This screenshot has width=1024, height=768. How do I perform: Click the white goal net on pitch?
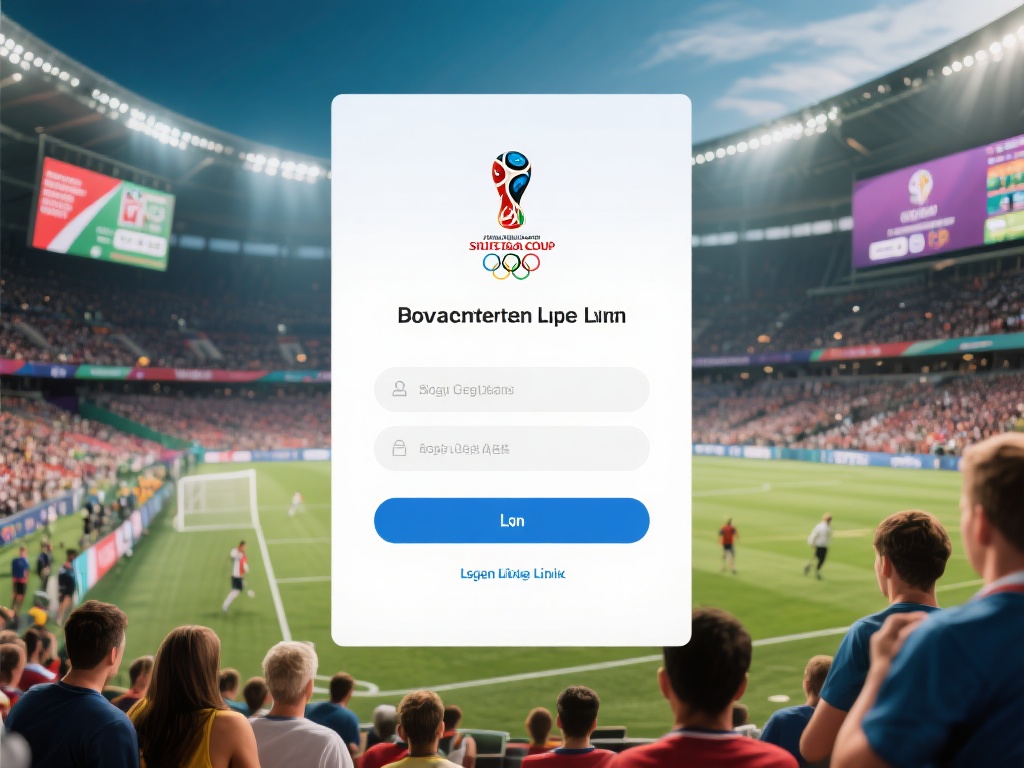pos(217,500)
